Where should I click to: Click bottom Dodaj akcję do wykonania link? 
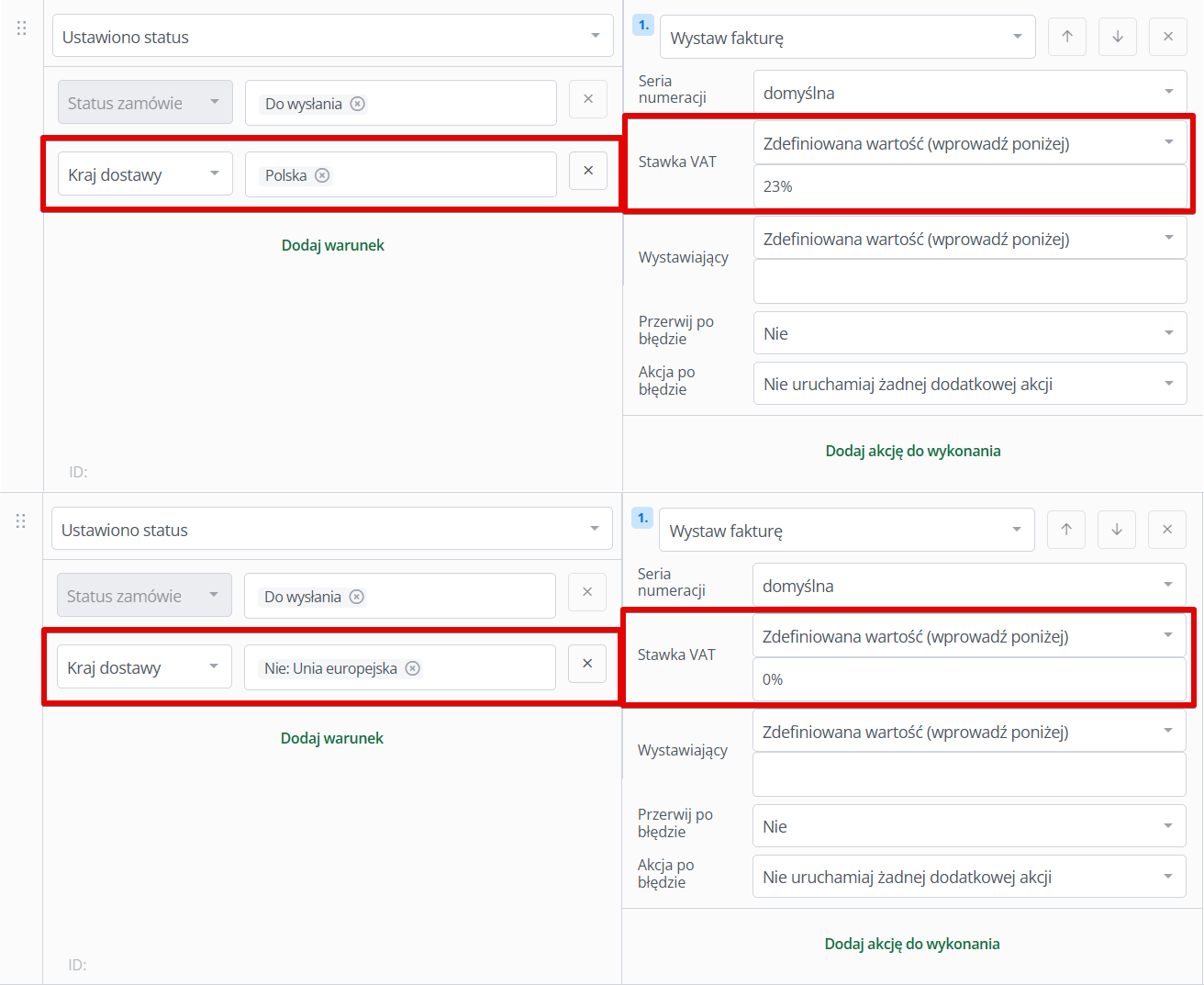click(912, 944)
